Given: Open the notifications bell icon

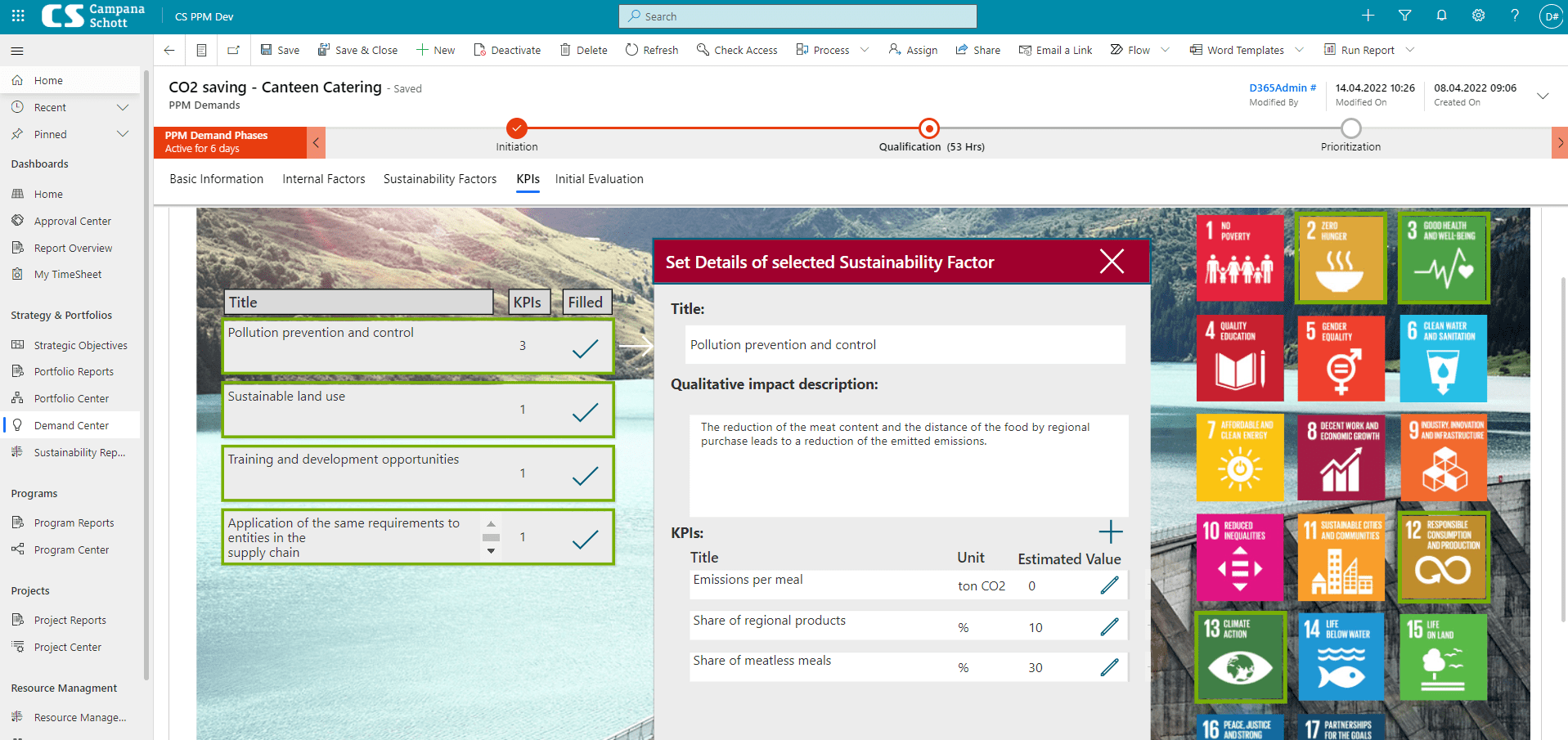Looking at the screenshot, I should [x=1441, y=16].
